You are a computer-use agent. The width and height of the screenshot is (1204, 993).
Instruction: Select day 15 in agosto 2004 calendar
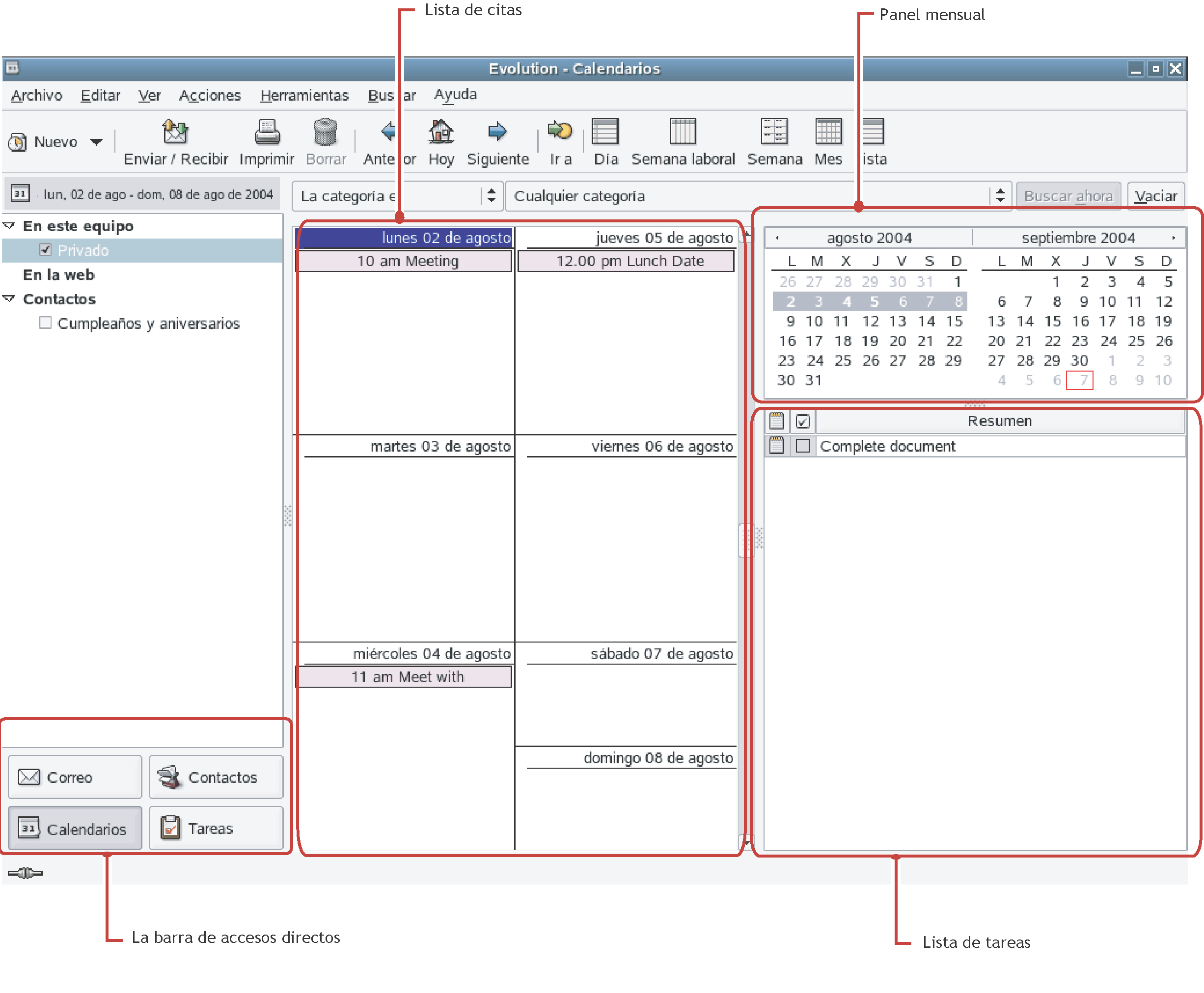pyautogui.click(x=954, y=322)
